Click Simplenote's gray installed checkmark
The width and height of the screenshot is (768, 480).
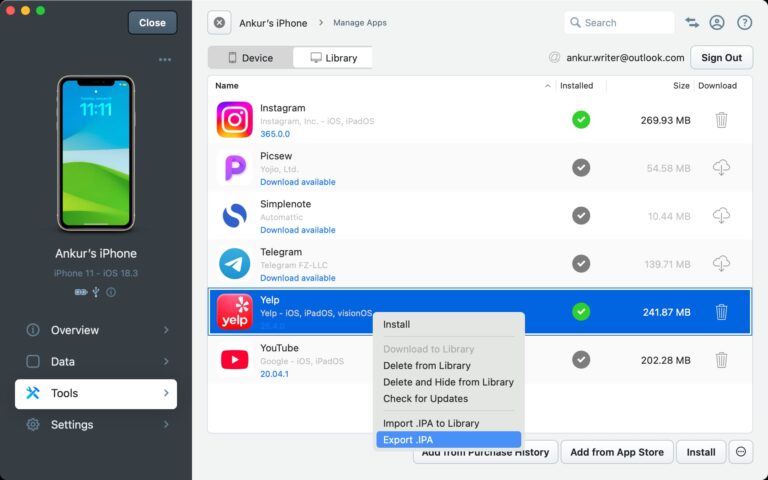click(581, 216)
